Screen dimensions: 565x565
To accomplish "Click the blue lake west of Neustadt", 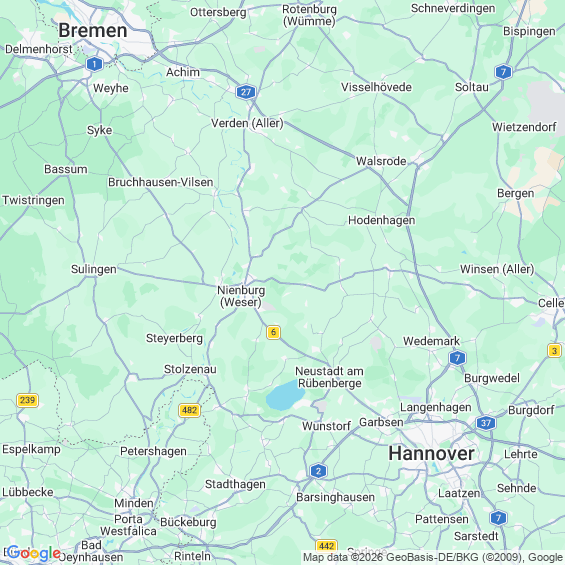I will pyautogui.click(x=285, y=396).
